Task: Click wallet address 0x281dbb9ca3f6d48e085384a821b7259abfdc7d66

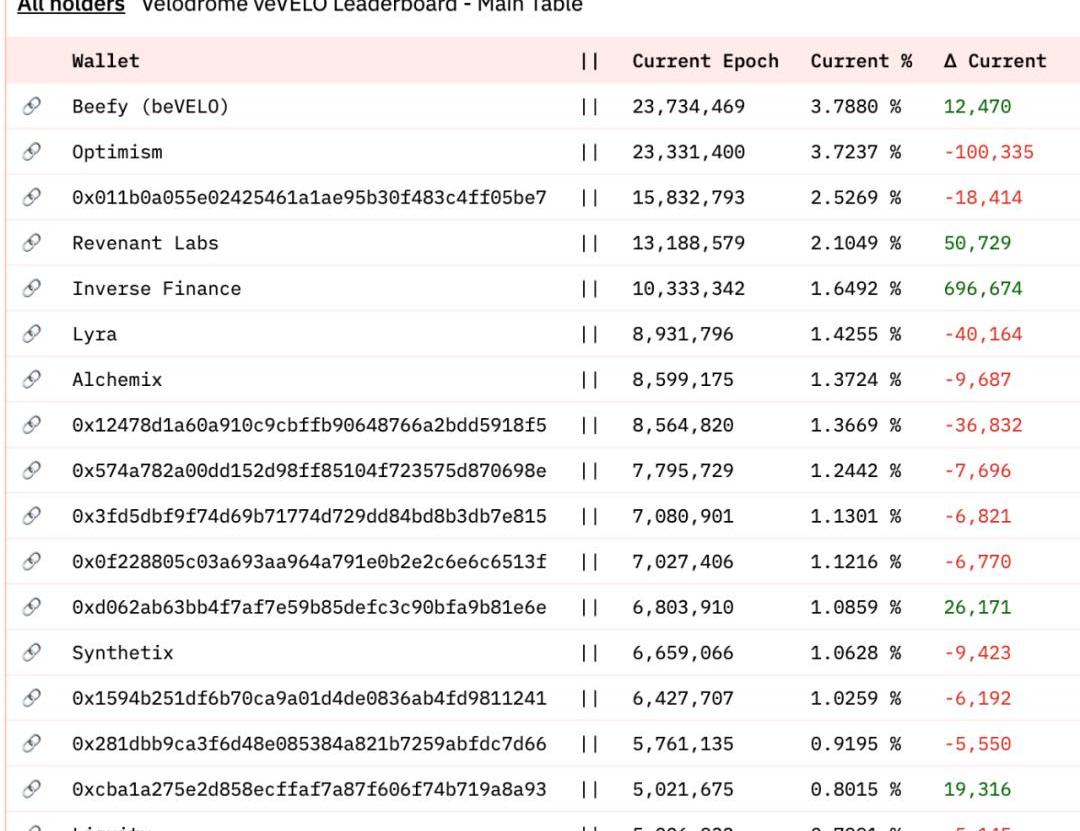Action: (309, 743)
